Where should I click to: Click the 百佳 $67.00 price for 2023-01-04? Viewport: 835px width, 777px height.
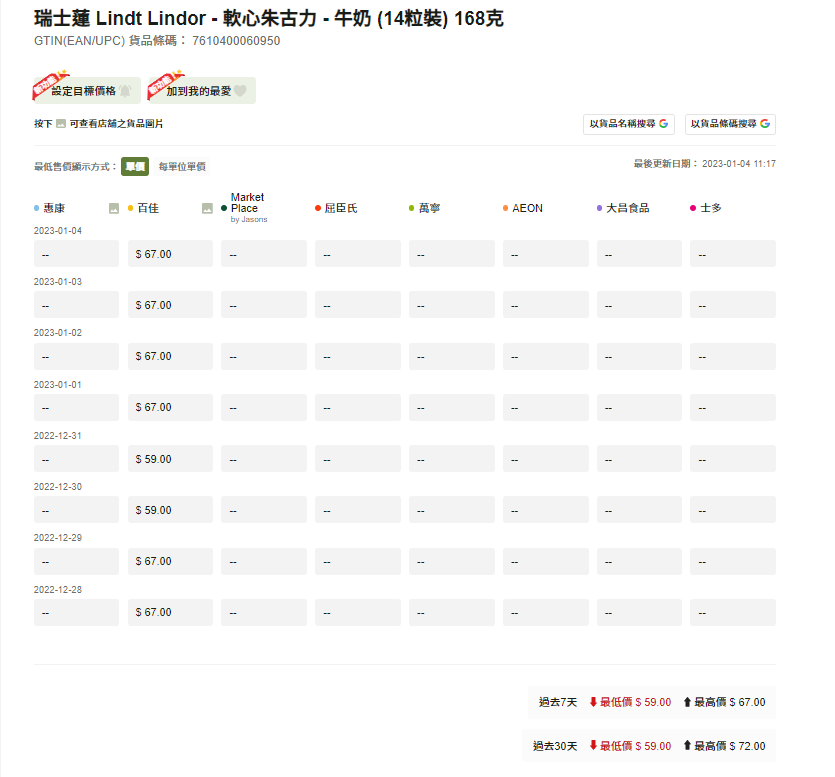pos(170,254)
